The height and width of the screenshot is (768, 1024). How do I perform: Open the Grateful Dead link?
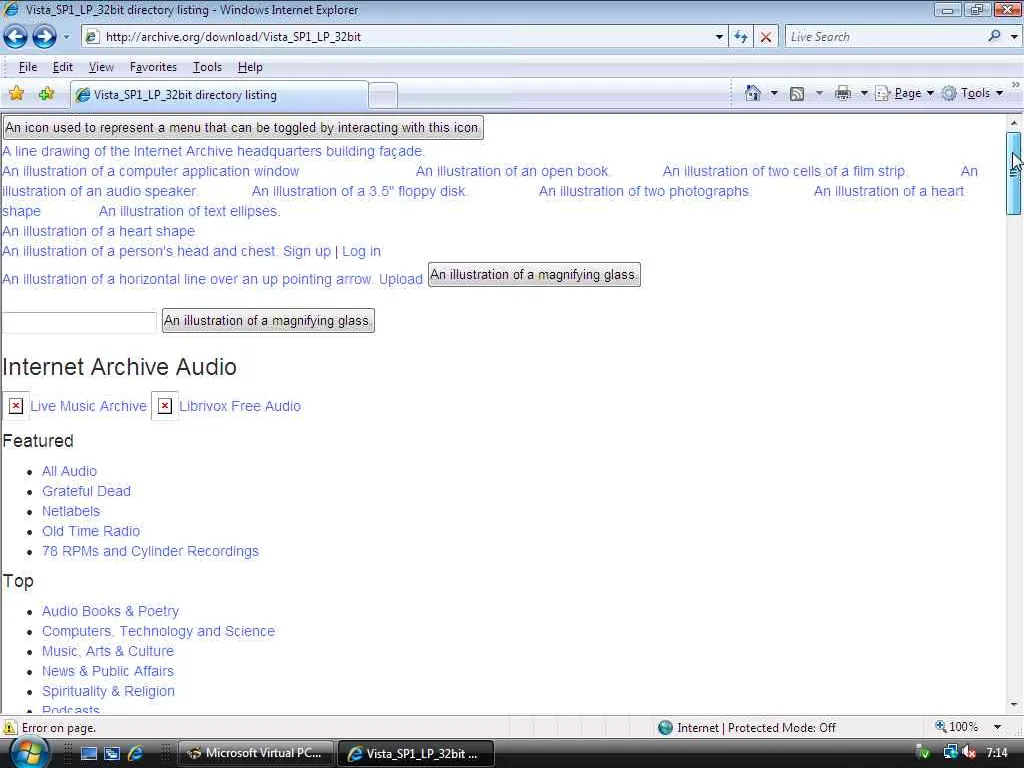click(86, 491)
